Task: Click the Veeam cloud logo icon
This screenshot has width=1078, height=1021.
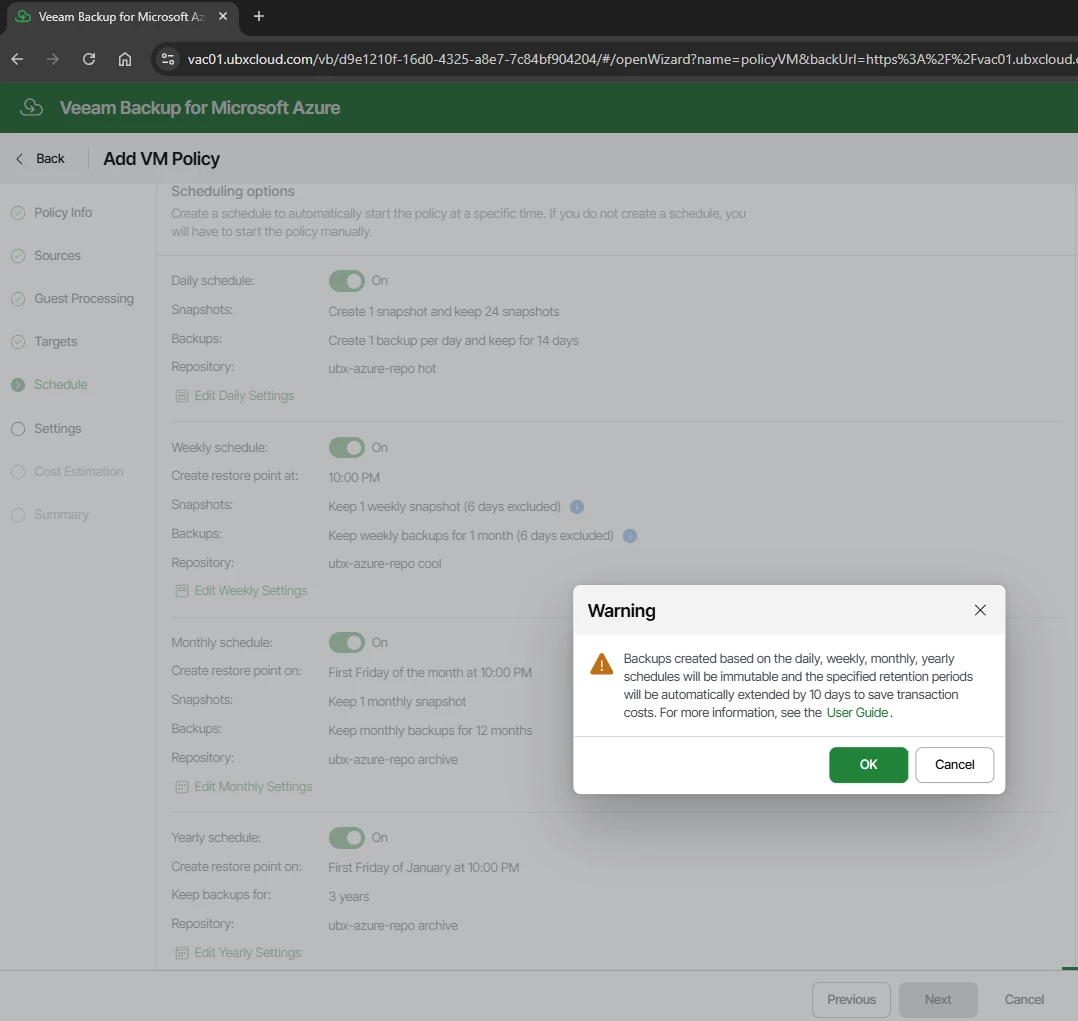Action: pos(32,107)
